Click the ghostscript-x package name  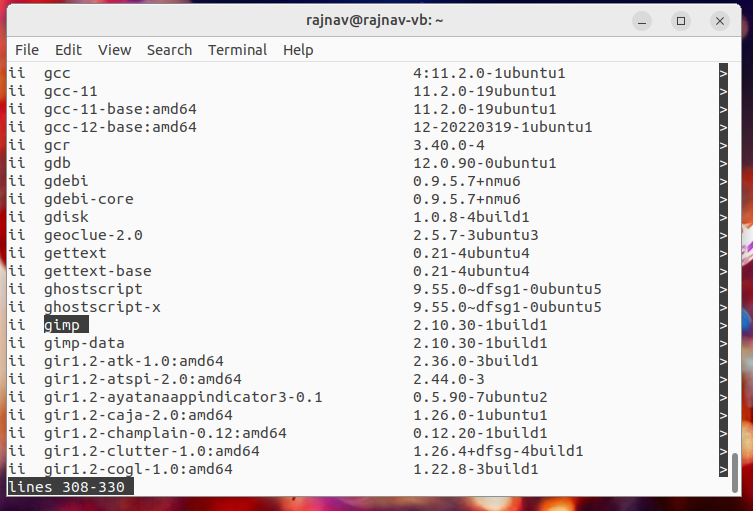click(x=102, y=307)
